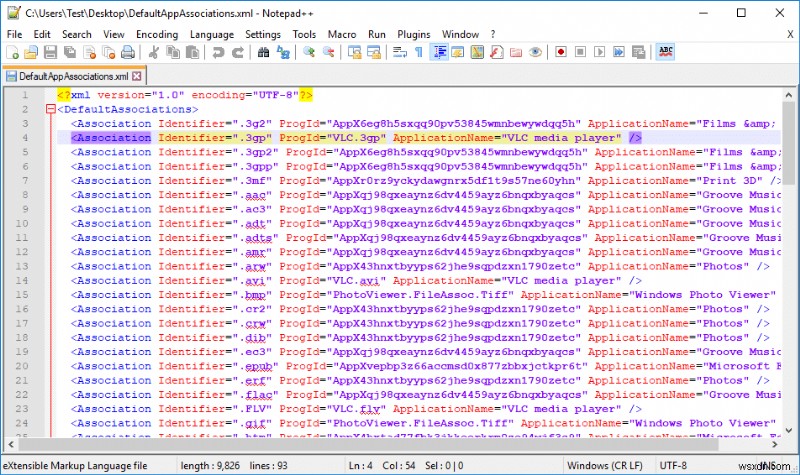Open the Plugins menu

pos(413,34)
